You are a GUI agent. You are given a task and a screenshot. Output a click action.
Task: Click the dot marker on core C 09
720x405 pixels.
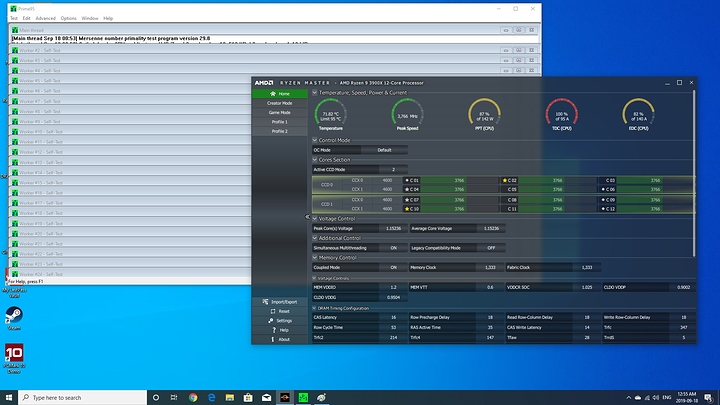tap(603, 200)
